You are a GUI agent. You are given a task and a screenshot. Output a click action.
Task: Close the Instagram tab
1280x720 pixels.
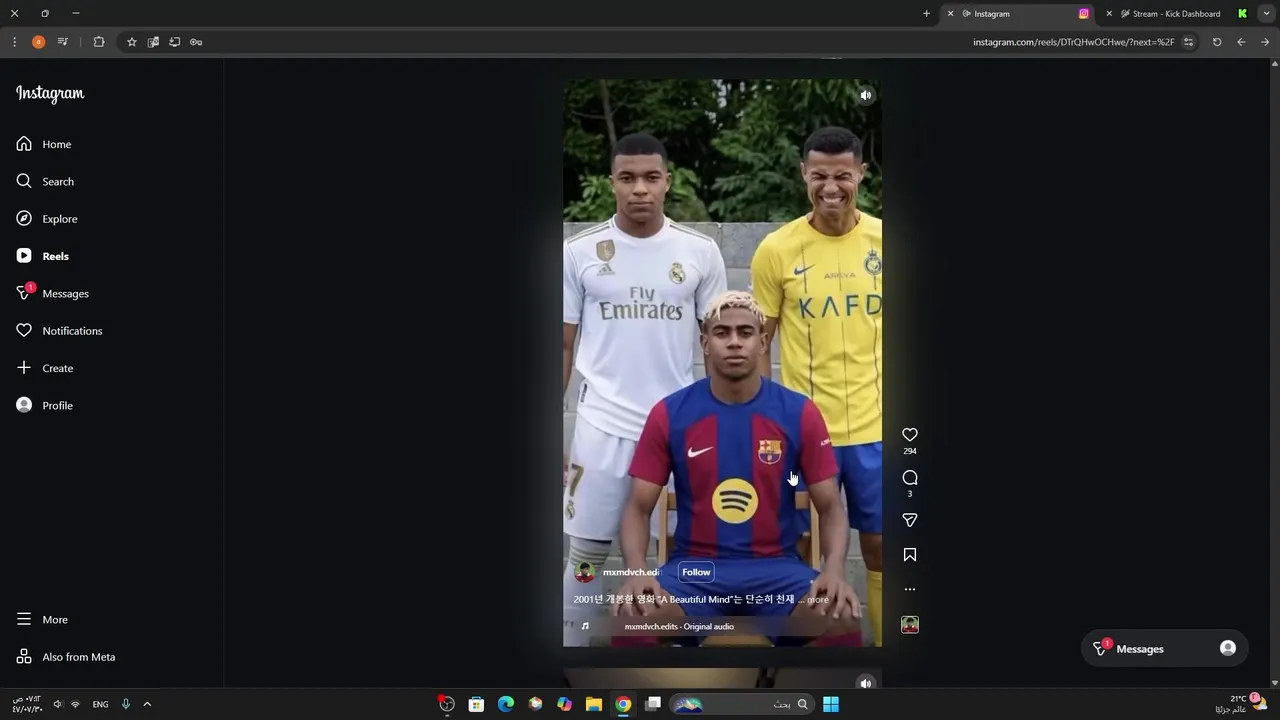tap(950, 14)
